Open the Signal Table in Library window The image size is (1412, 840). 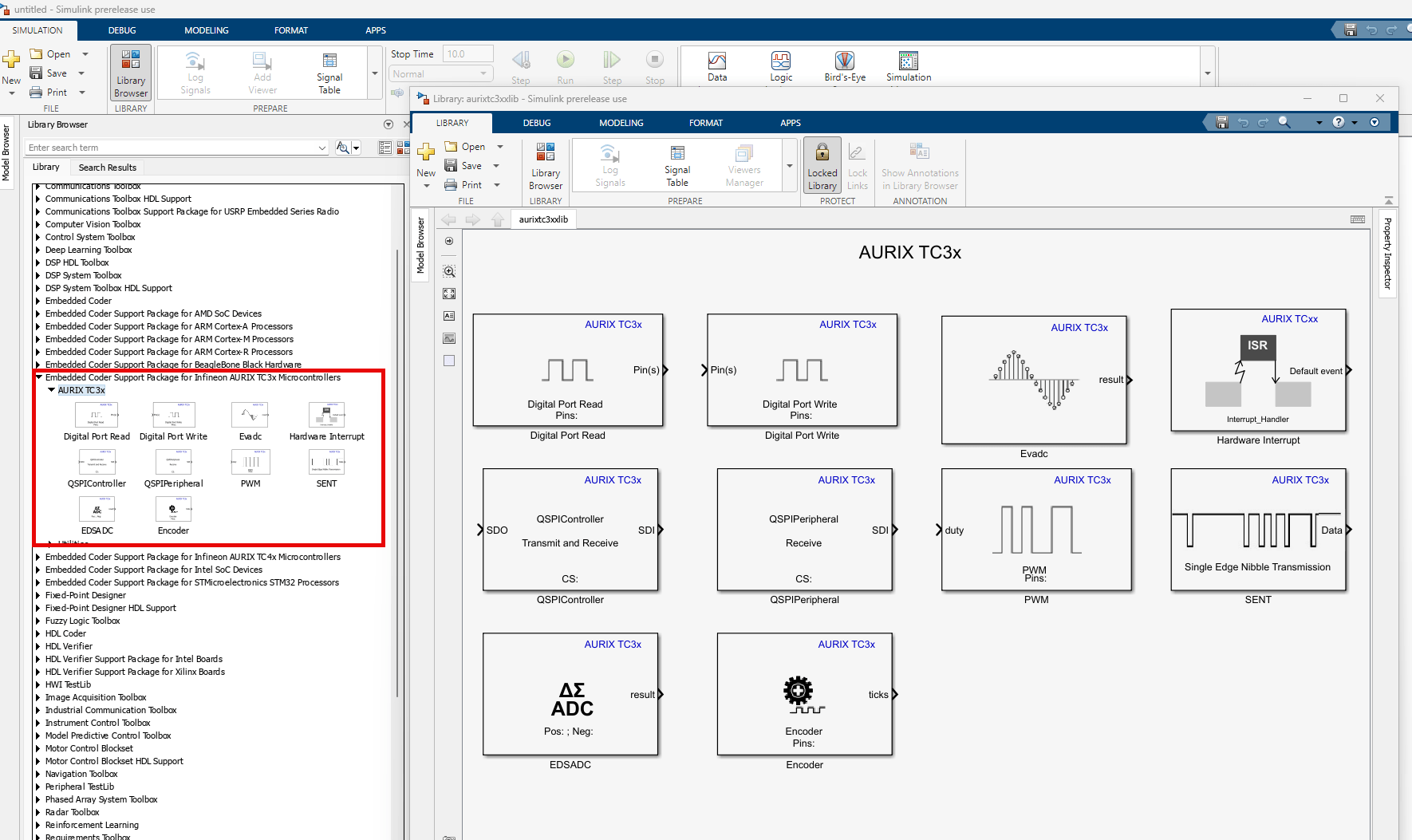pos(676,165)
